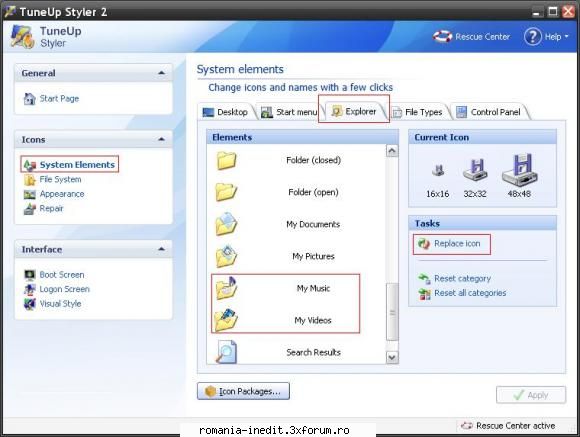Click the Replace icon task icon
The height and width of the screenshot is (437, 580).
tap(424, 244)
